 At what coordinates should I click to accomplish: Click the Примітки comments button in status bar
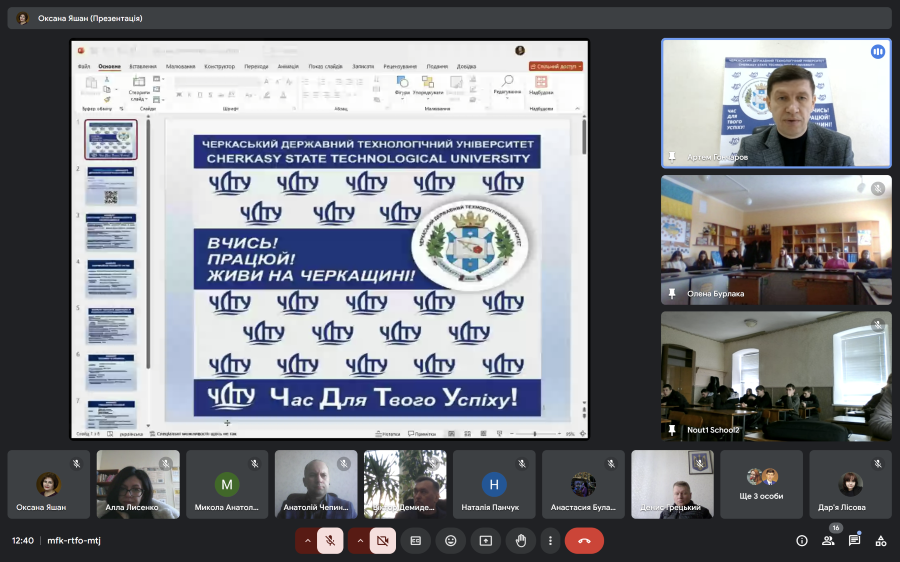click(x=422, y=434)
